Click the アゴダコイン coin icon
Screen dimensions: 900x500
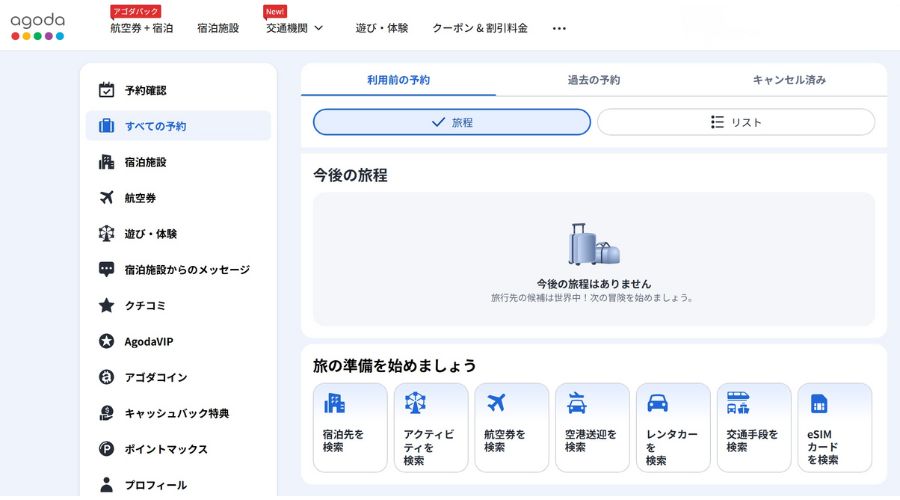coord(106,377)
